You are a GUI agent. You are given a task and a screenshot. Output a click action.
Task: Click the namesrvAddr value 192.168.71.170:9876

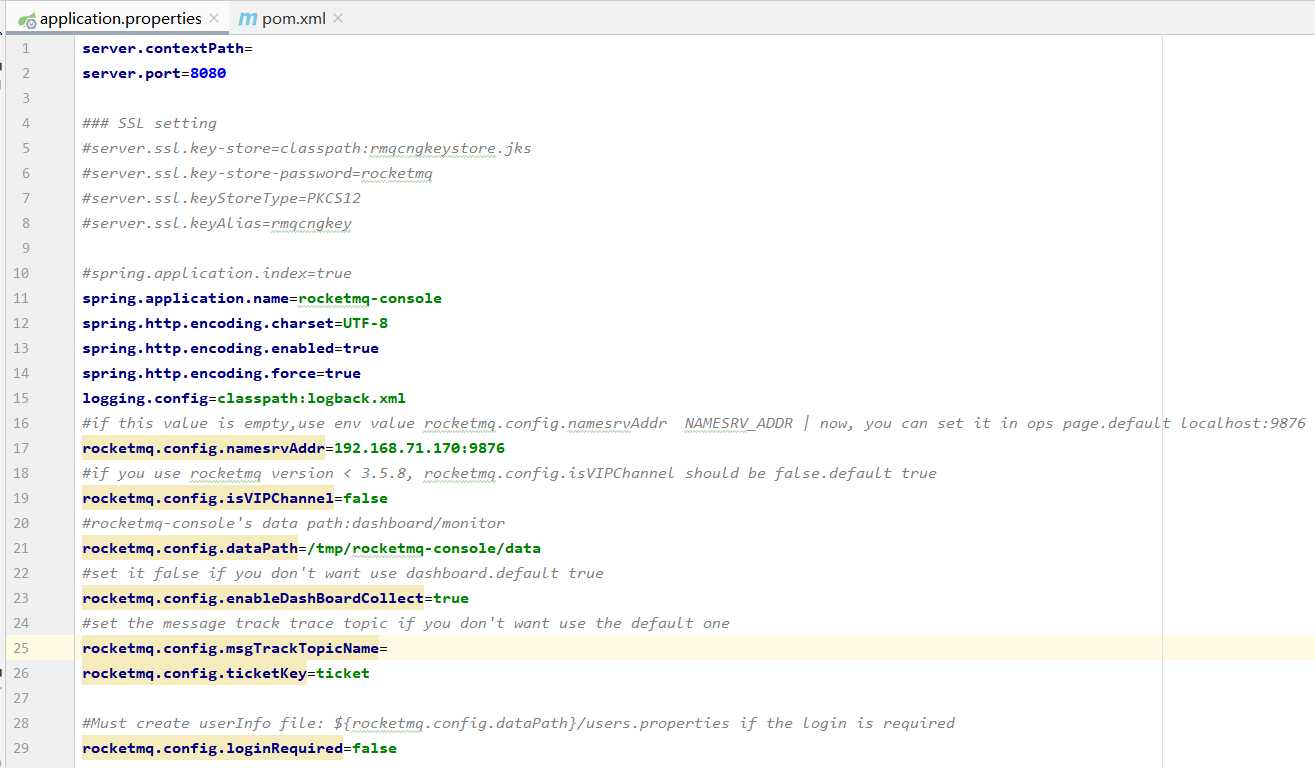coord(419,448)
